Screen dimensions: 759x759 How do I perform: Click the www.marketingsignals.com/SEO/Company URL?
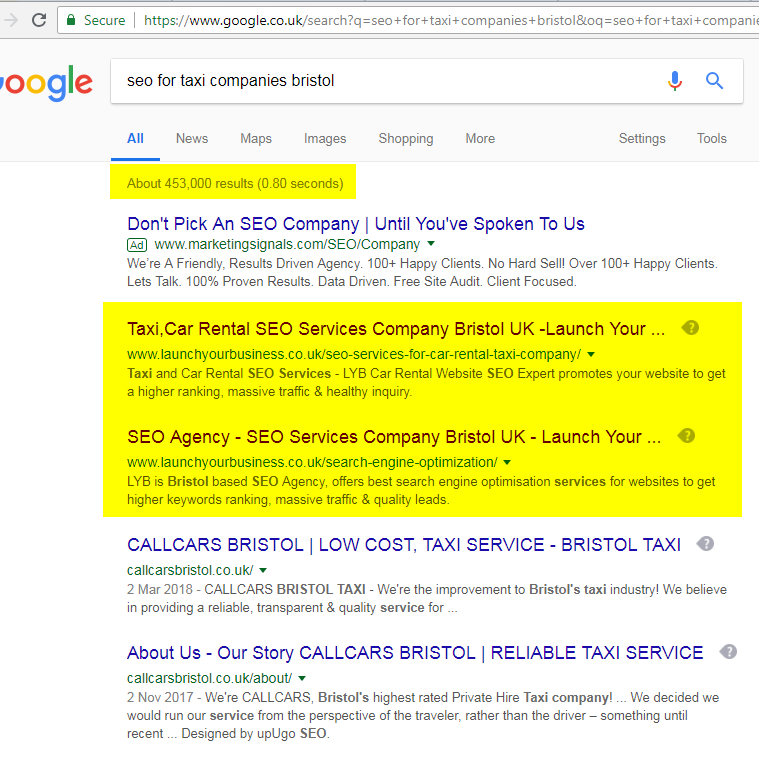(287, 244)
